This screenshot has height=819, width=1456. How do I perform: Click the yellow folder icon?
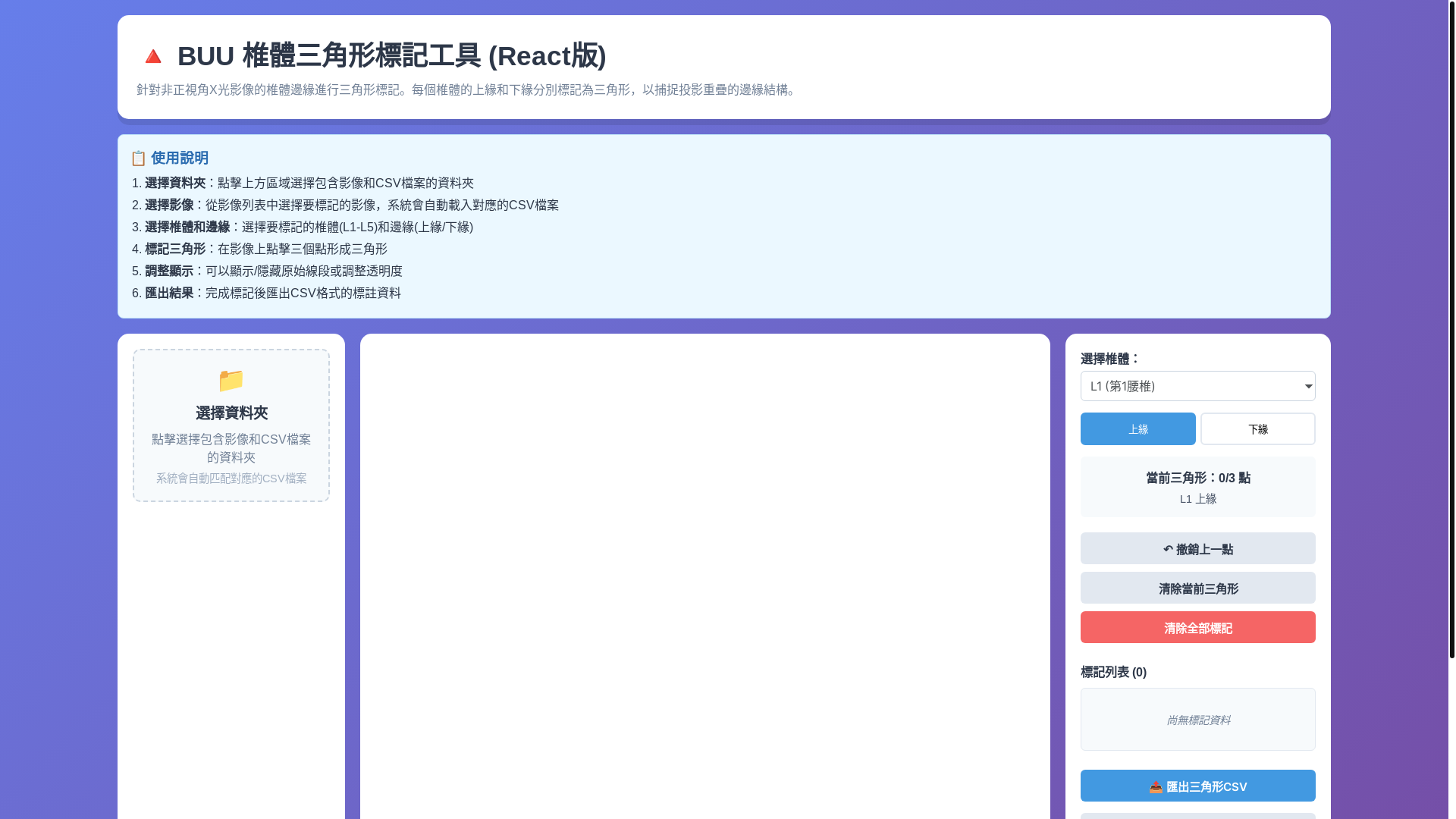point(231,380)
